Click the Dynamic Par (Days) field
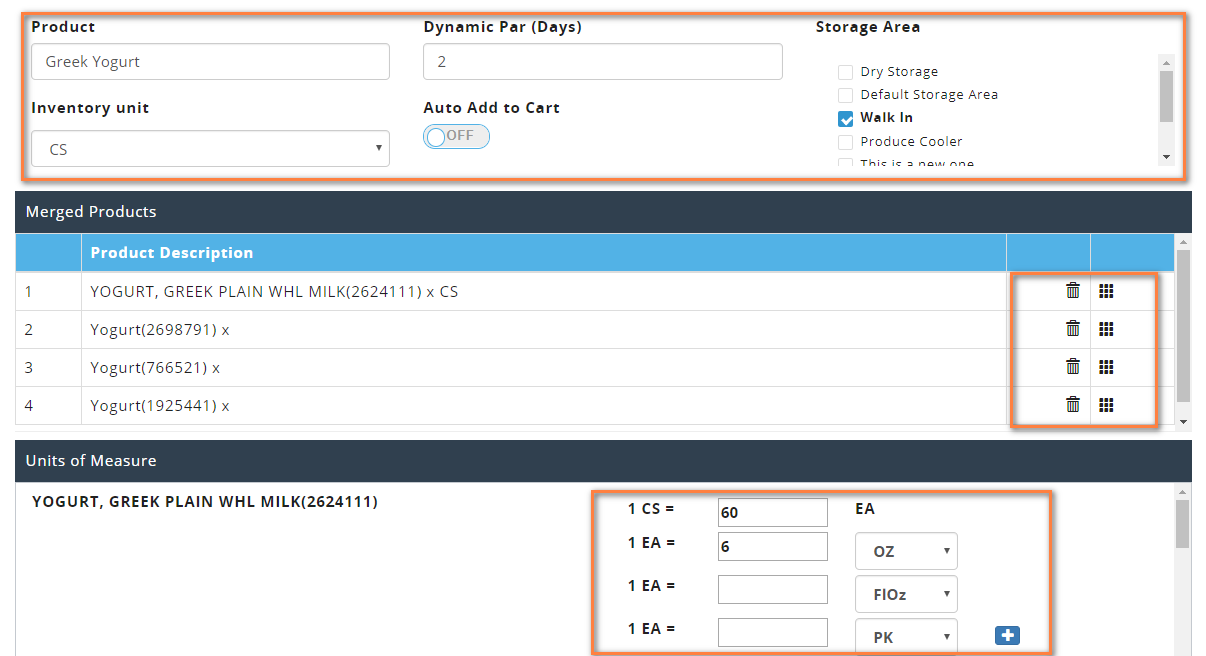This screenshot has height=656, width=1206. tap(602, 62)
